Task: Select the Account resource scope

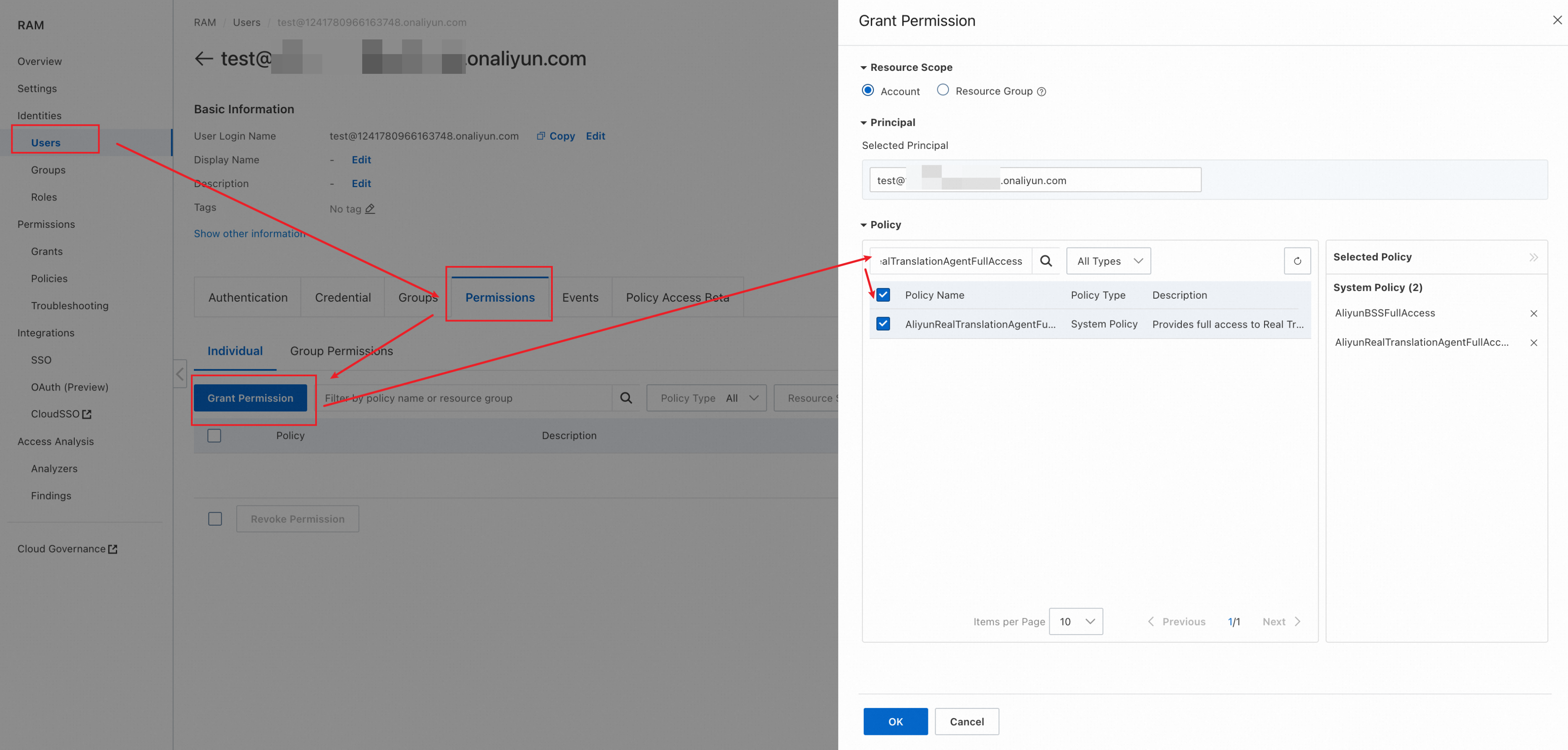Action: 868,91
